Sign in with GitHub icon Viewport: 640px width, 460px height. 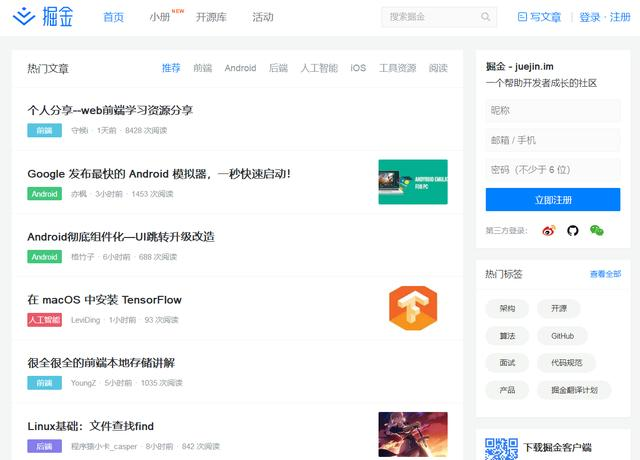click(x=573, y=231)
